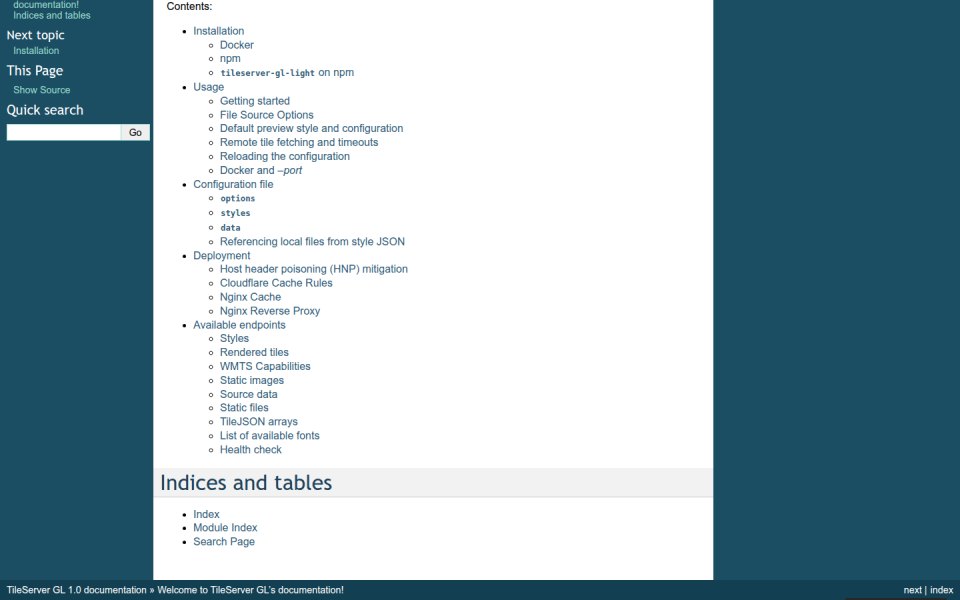960x600 pixels.
Task: Open Styles endpoint link
Action: tap(234, 338)
